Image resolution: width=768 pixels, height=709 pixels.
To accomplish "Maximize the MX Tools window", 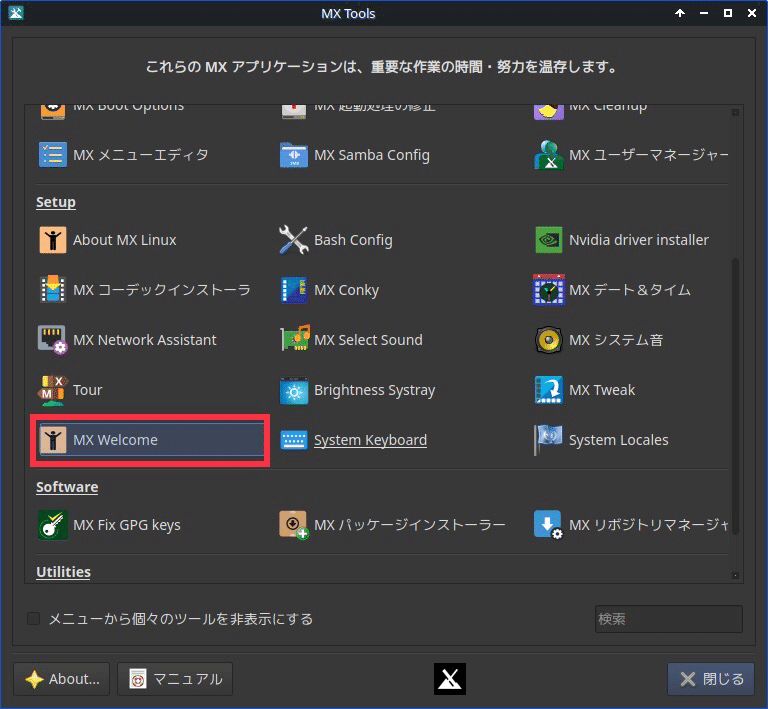I will pos(728,13).
